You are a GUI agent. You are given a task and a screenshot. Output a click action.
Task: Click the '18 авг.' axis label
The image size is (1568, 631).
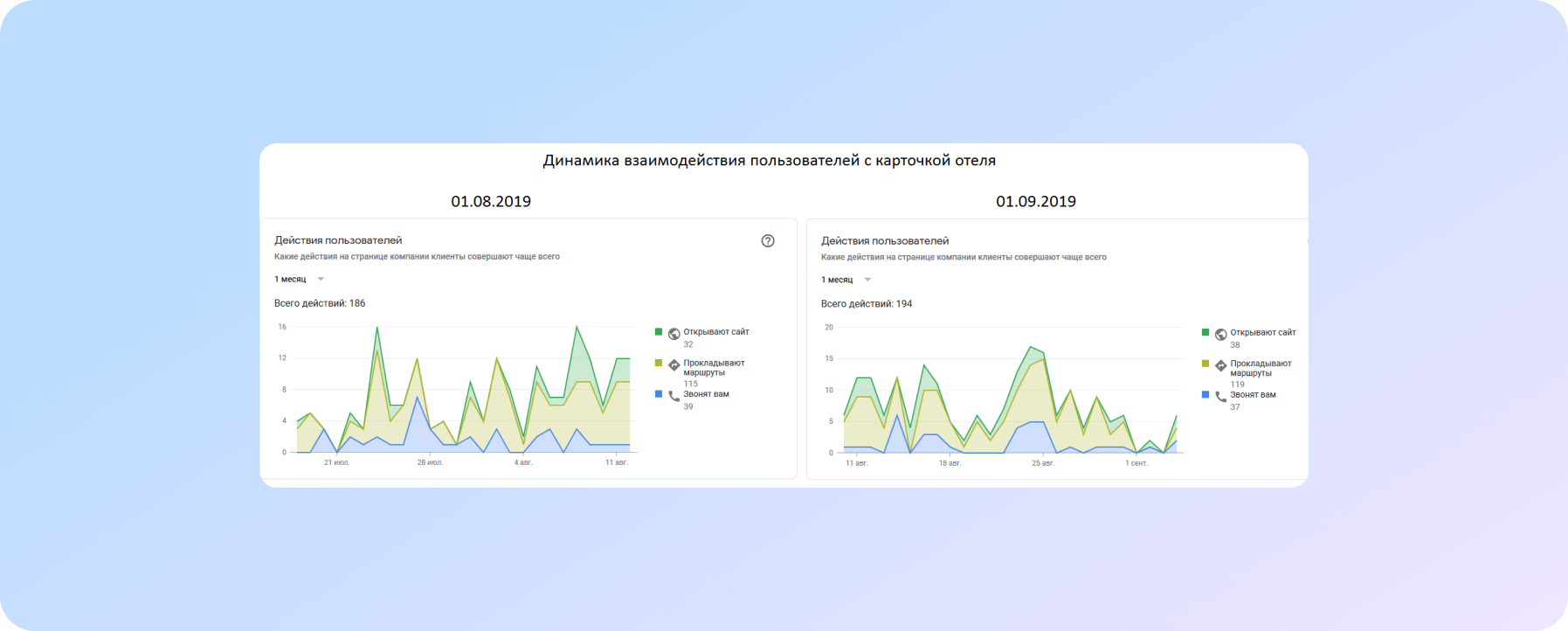(x=950, y=463)
